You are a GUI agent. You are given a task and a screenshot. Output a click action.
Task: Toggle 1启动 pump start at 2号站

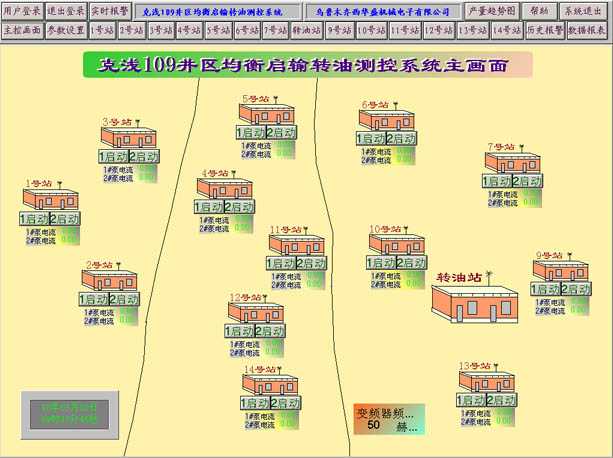(x=95, y=299)
